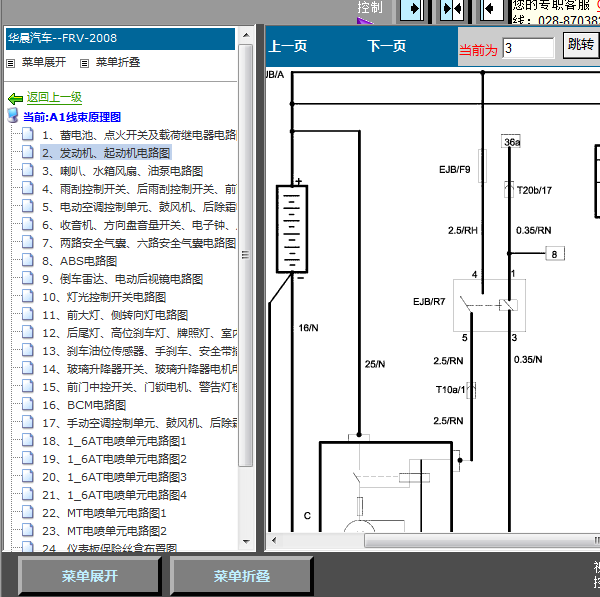Click 返回上一级 link
Image resolution: width=600 pixels, height=597 pixels.
54,97
